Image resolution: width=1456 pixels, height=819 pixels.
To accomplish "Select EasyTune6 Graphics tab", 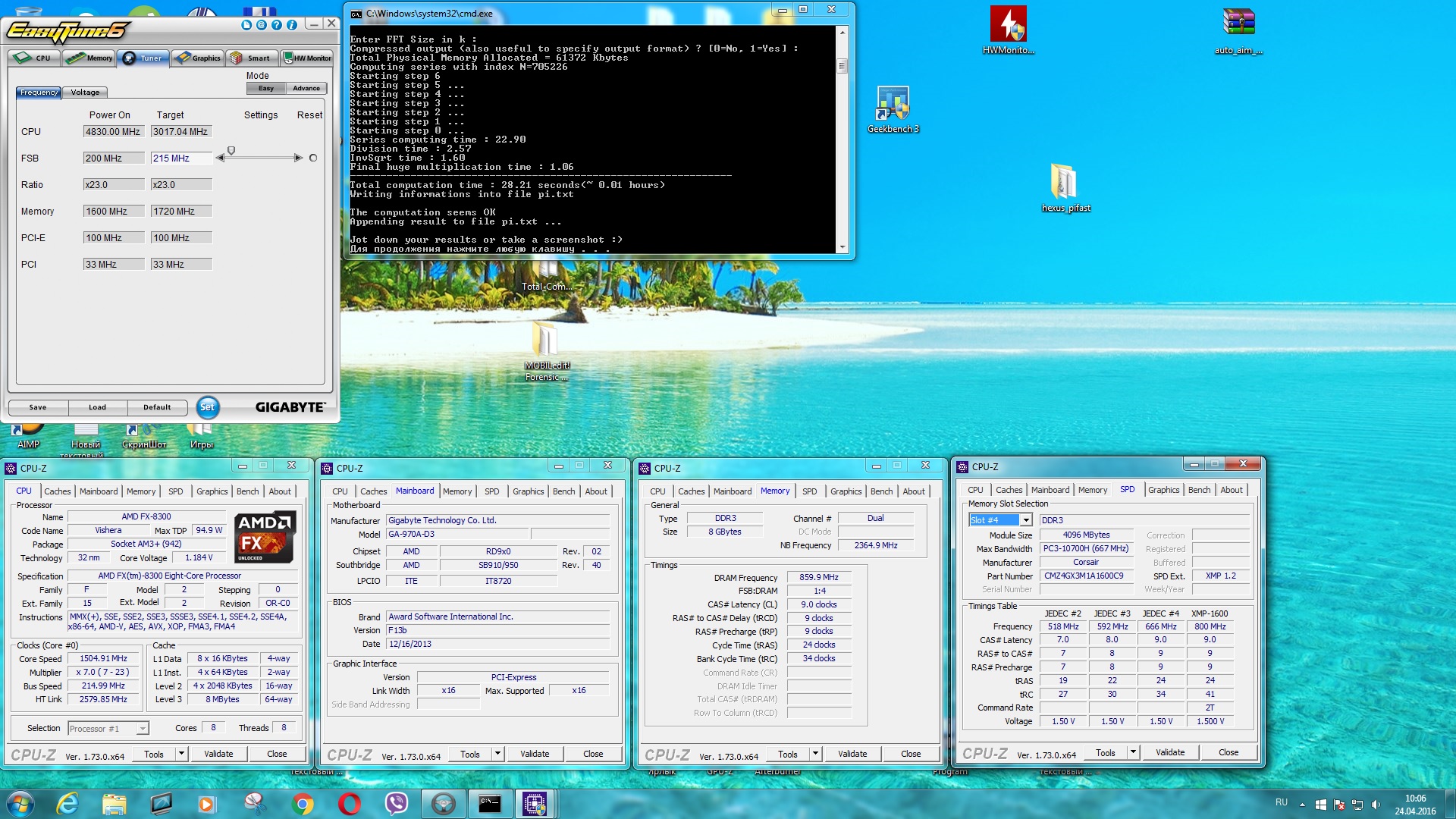I will tap(197, 58).
